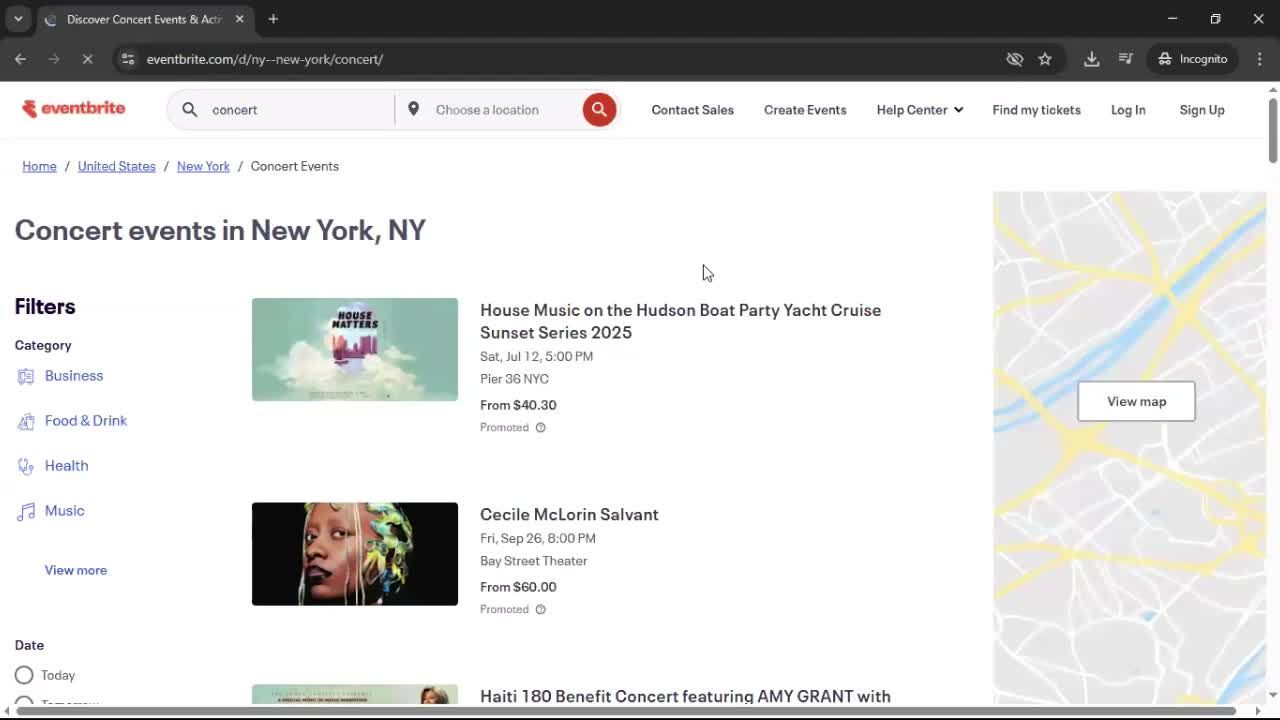Click the browser address bar URL
The image size is (1280, 720).
coord(265,59)
